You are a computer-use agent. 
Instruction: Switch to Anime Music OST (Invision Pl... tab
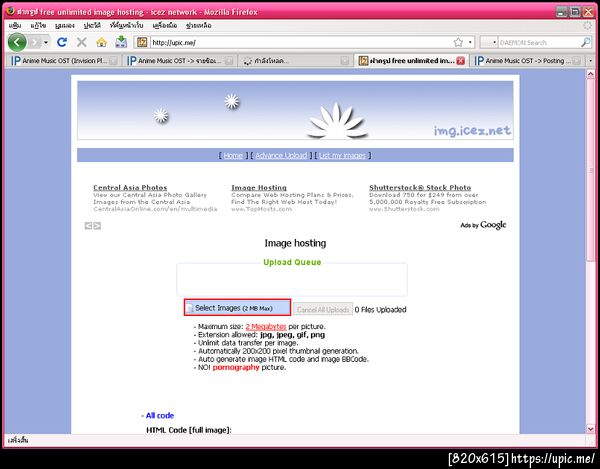tap(63, 61)
